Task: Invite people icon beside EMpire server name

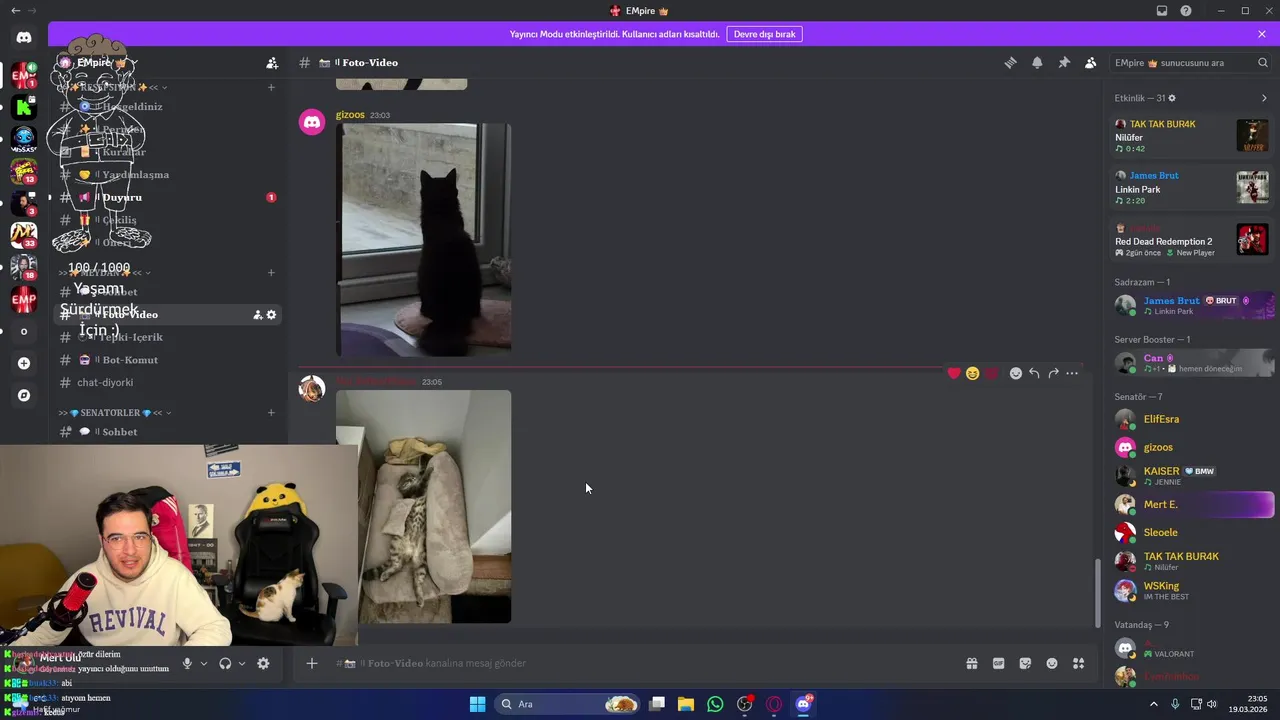Action: [272, 63]
